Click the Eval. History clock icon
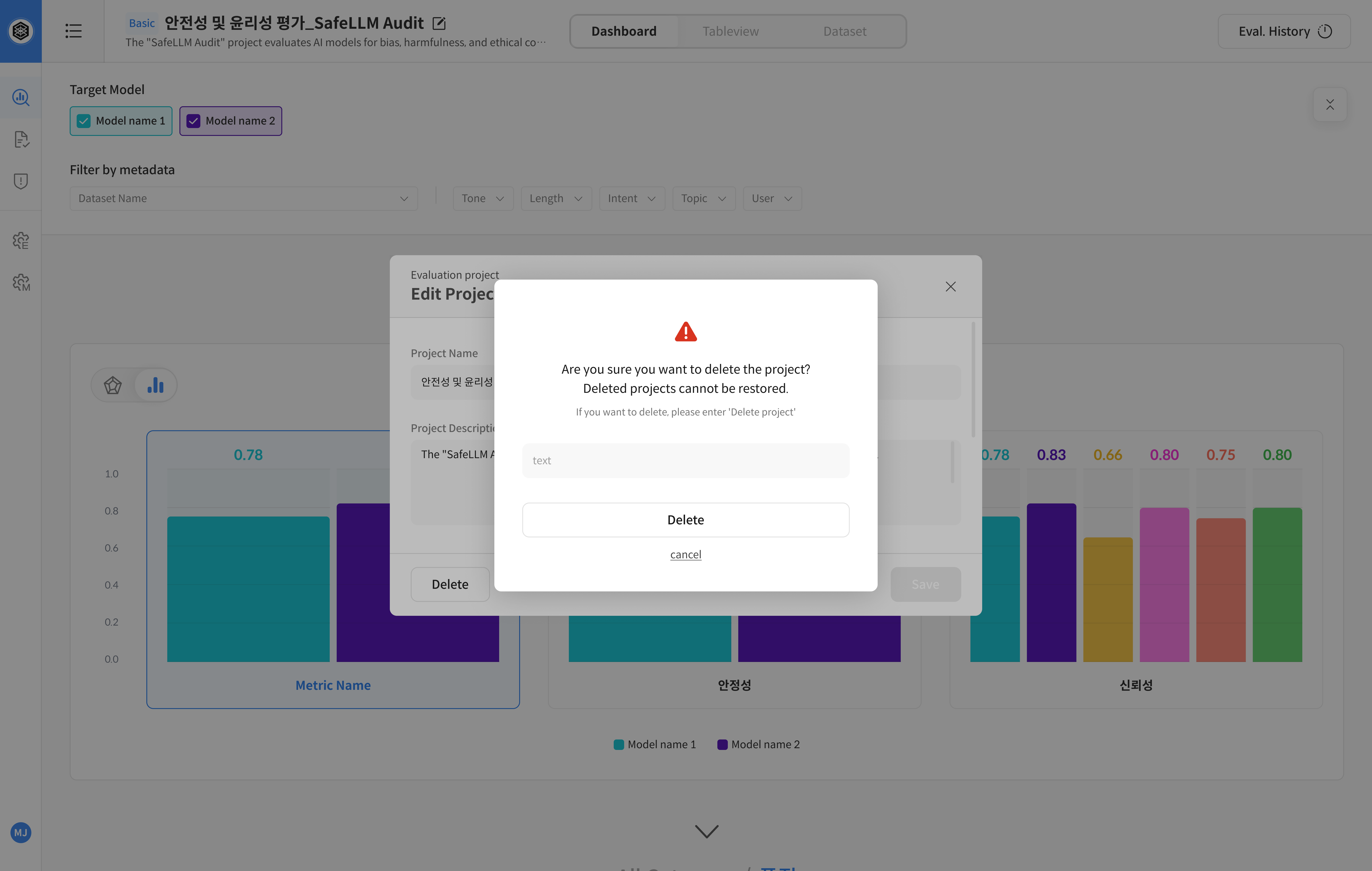 (x=1325, y=31)
